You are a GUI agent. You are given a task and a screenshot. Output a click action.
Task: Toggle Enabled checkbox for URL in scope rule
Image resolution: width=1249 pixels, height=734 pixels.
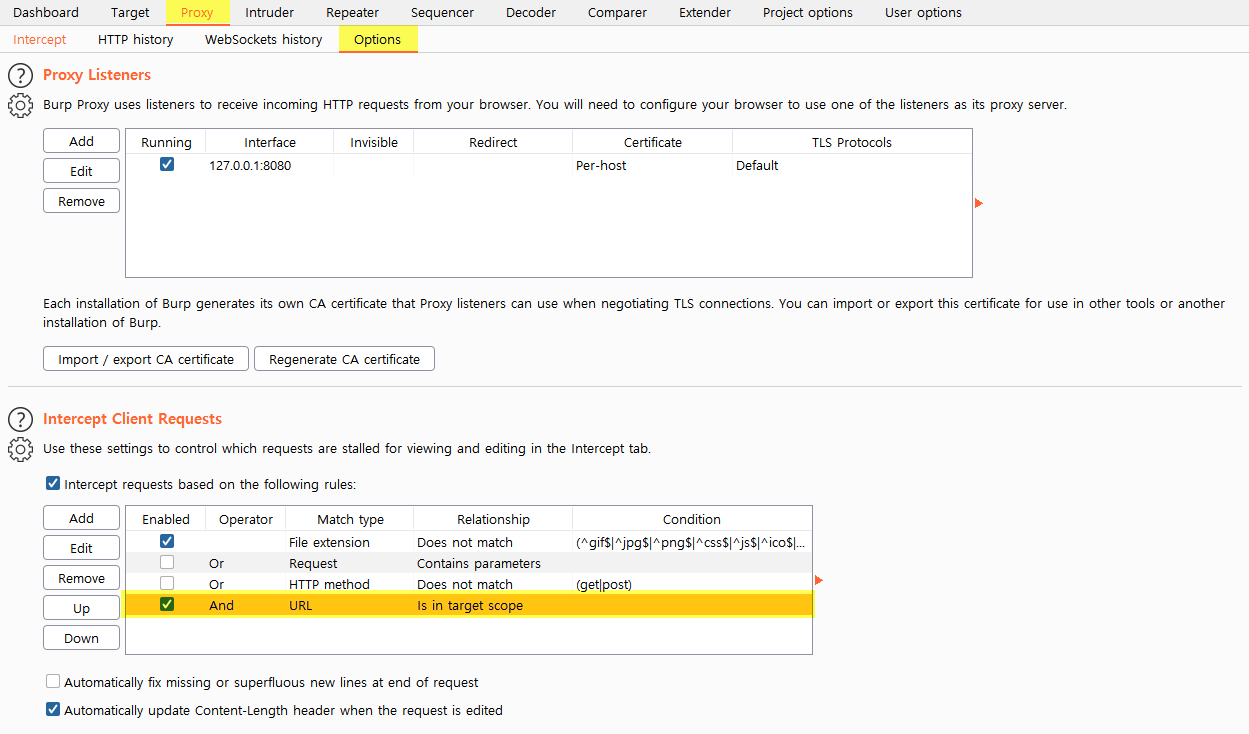pyautogui.click(x=167, y=604)
